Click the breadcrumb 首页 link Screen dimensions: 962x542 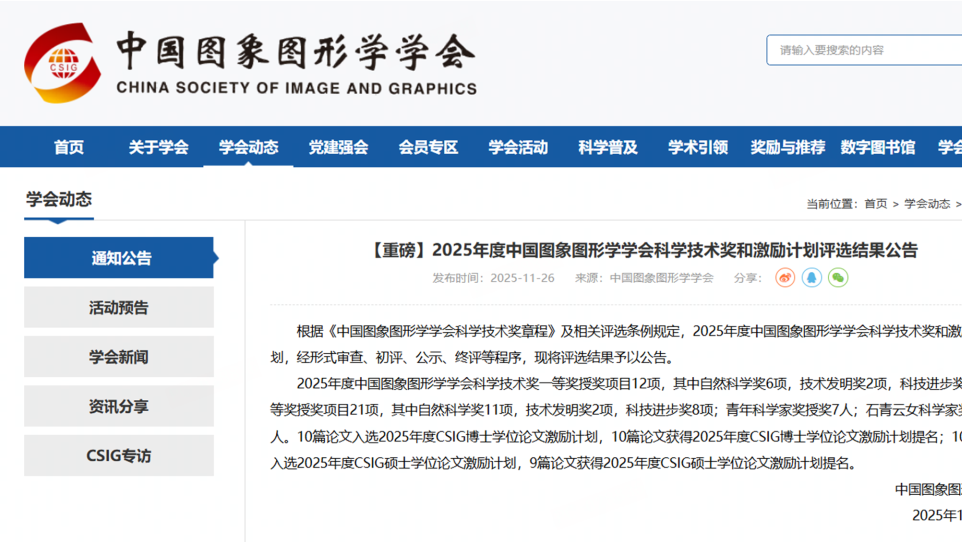(x=875, y=204)
